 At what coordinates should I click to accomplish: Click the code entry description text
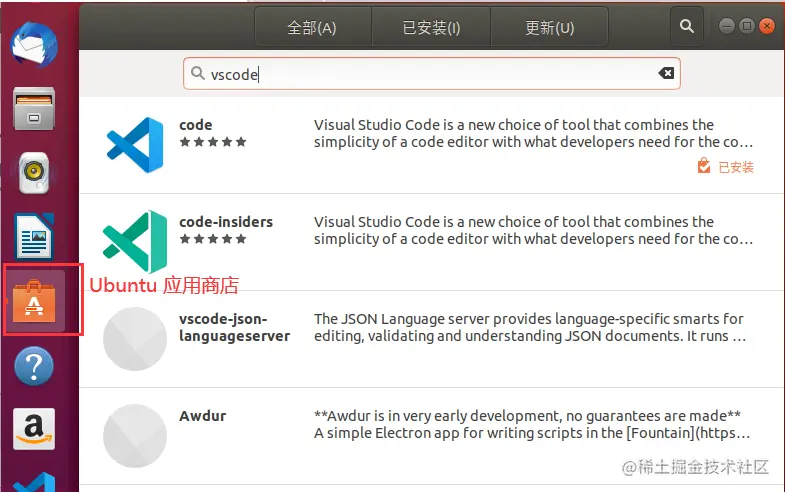point(533,133)
